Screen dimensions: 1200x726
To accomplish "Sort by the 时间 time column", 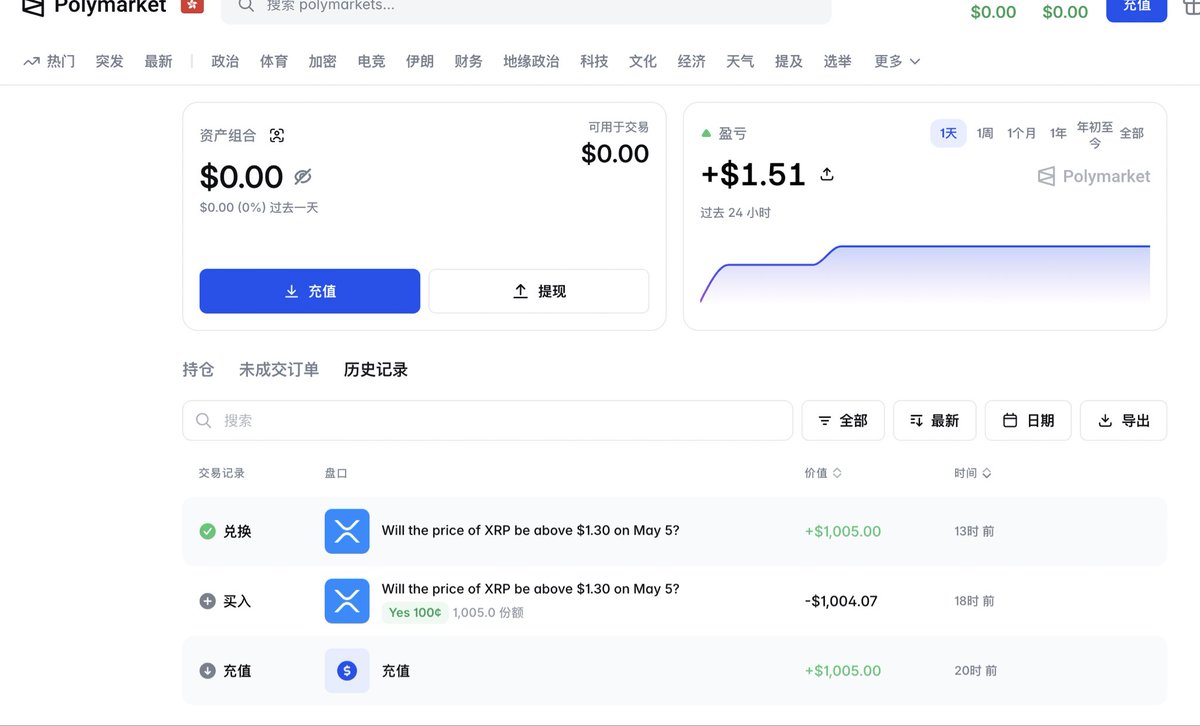I will (973, 473).
